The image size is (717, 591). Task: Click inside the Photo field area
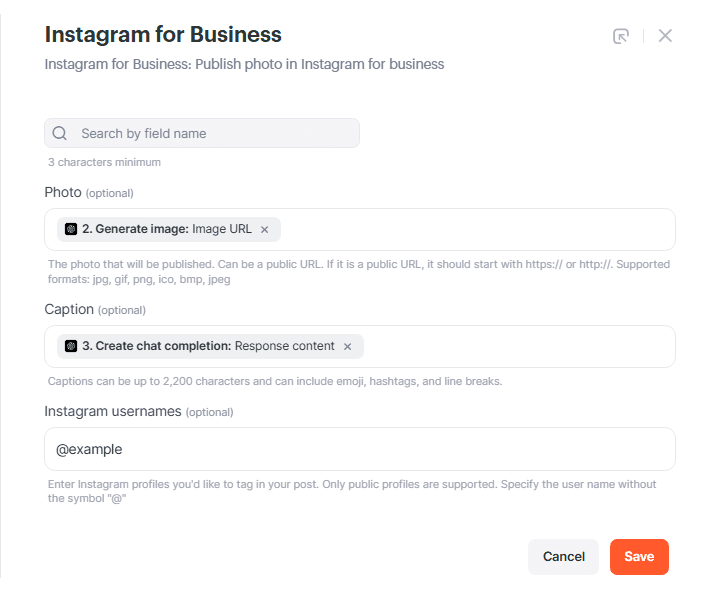(476, 230)
